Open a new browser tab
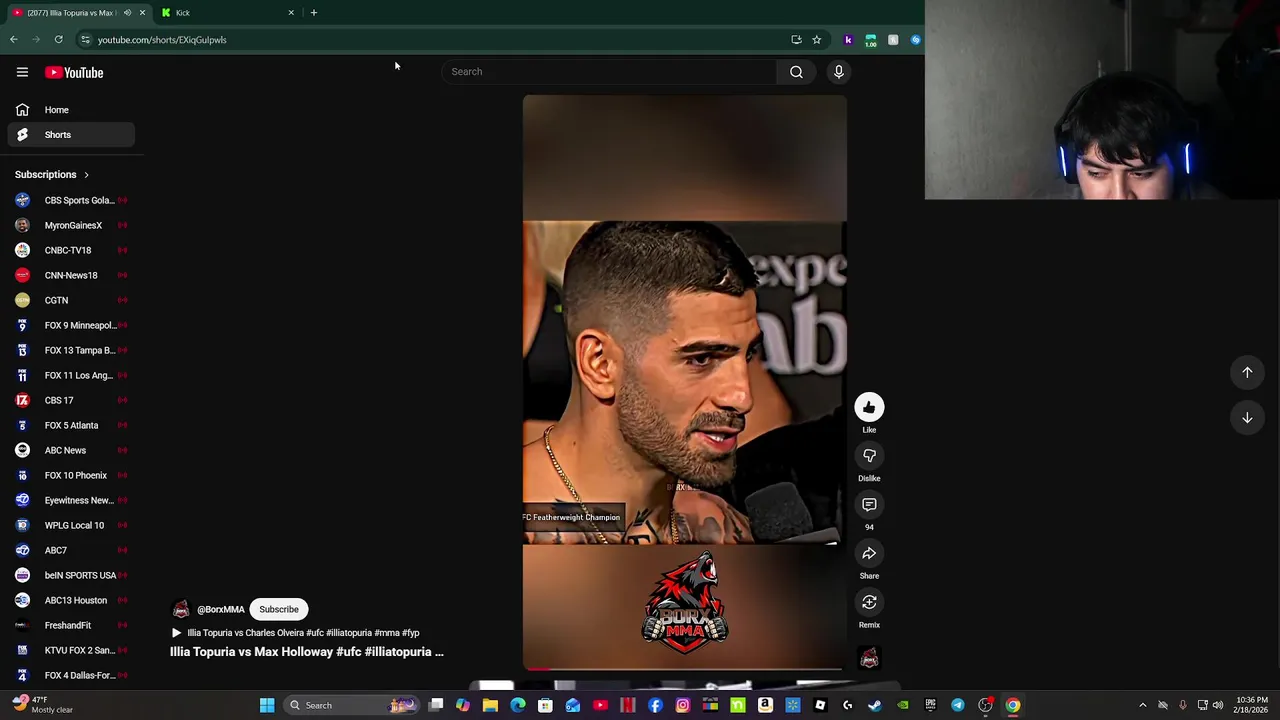Image resolution: width=1280 pixels, height=720 pixels. pos(313,13)
